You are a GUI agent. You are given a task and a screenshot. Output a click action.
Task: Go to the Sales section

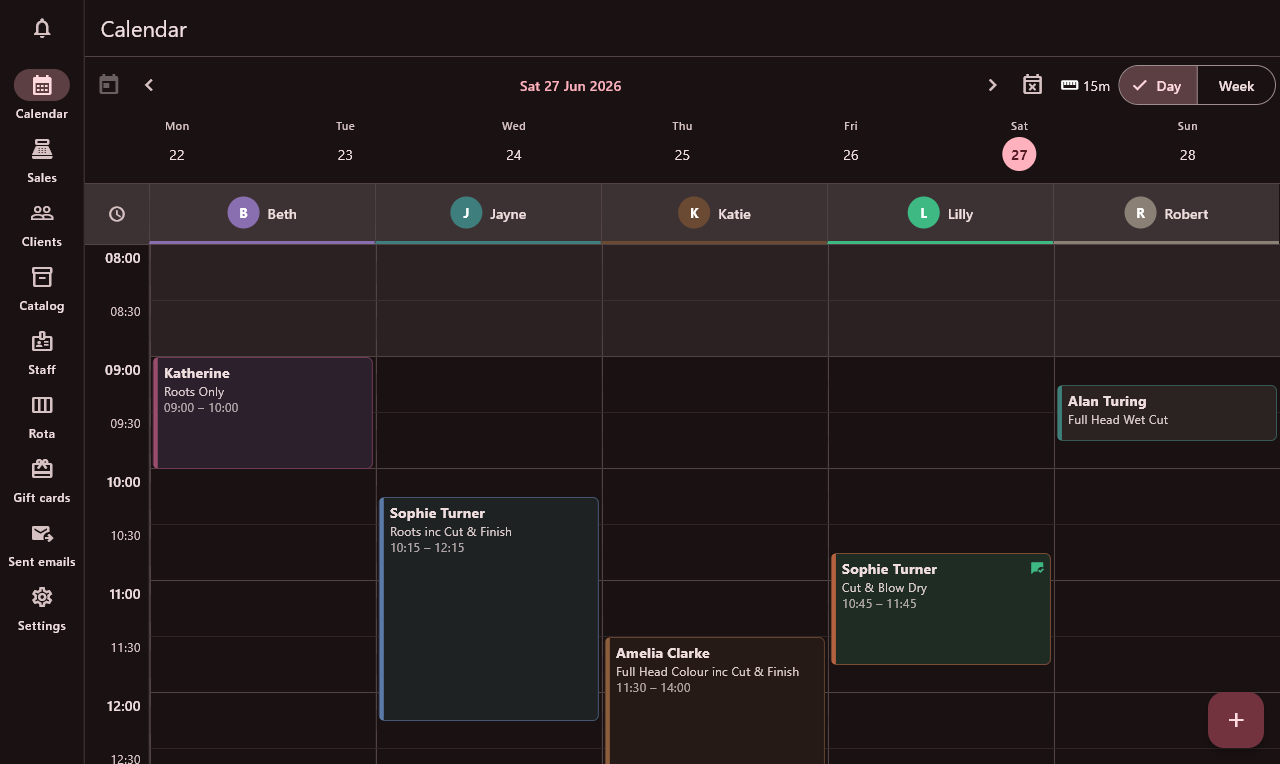(42, 160)
